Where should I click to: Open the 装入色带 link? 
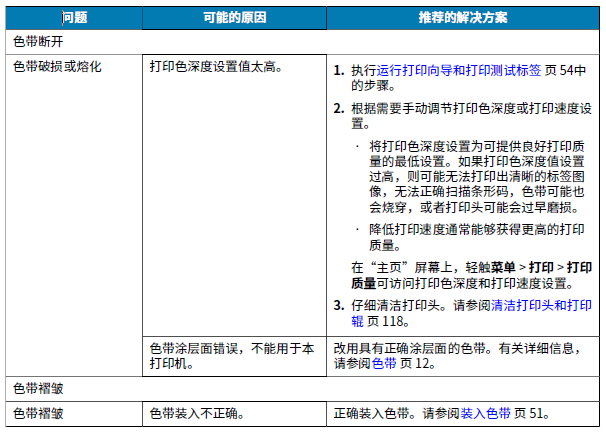coord(485,414)
